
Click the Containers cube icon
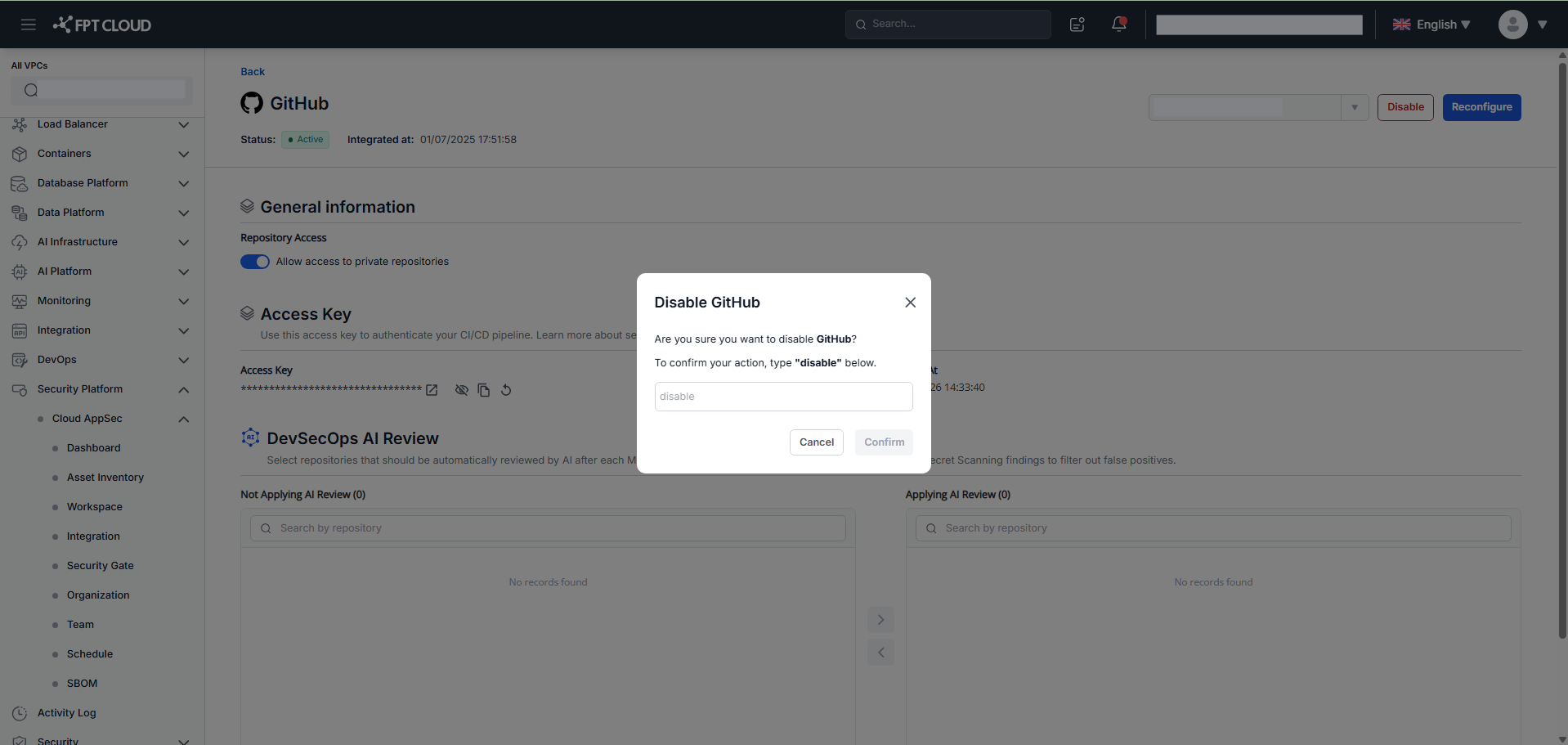(20, 154)
